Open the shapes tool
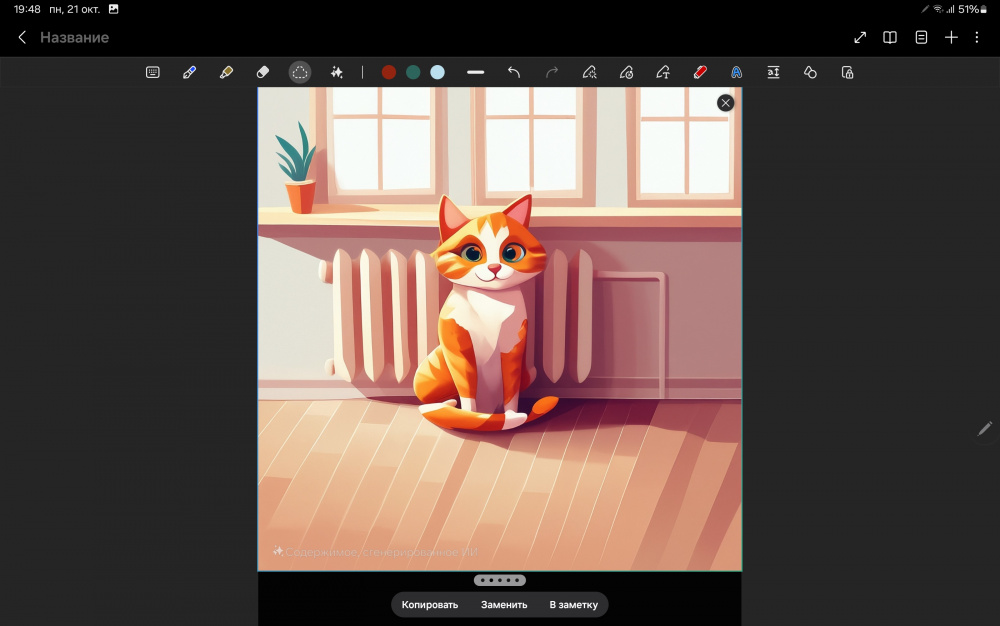 pyautogui.click(x=810, y=72)
